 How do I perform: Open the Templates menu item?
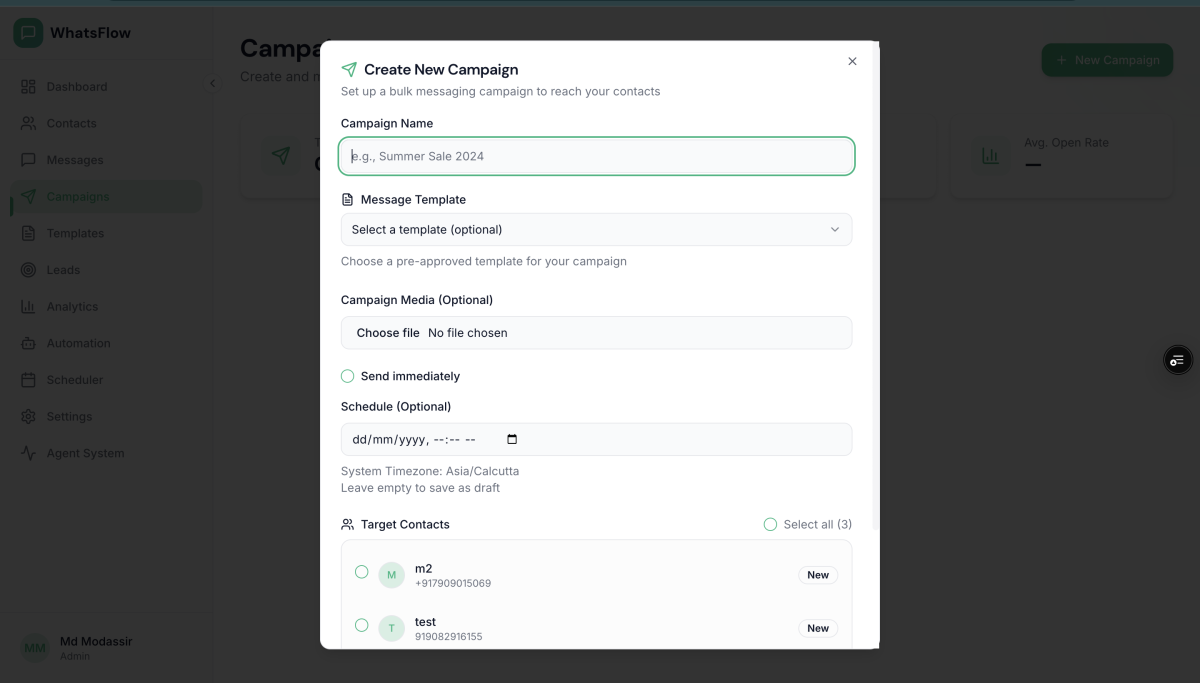(75, 233)
